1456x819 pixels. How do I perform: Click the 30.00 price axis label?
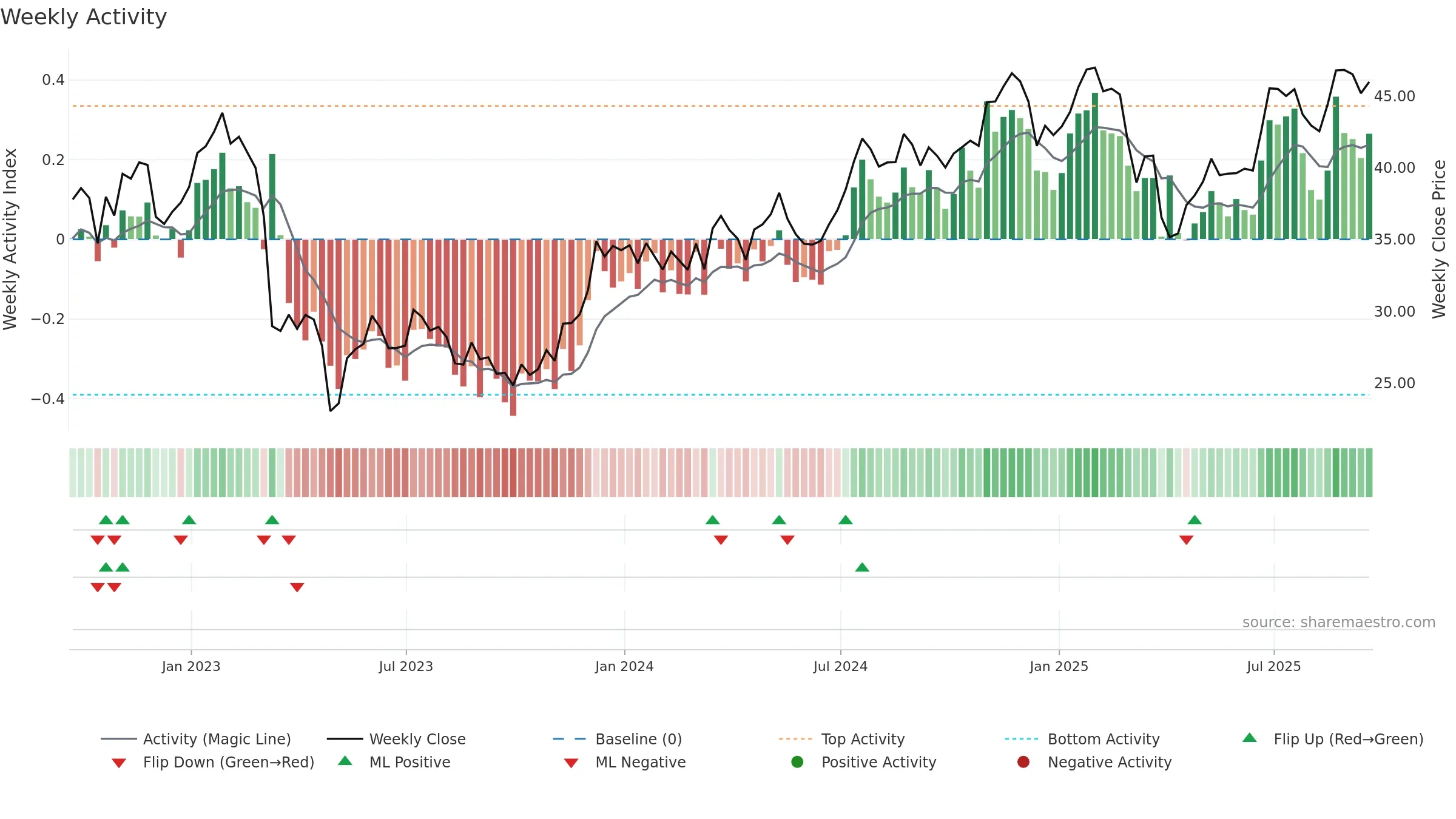pos(1394,311)
